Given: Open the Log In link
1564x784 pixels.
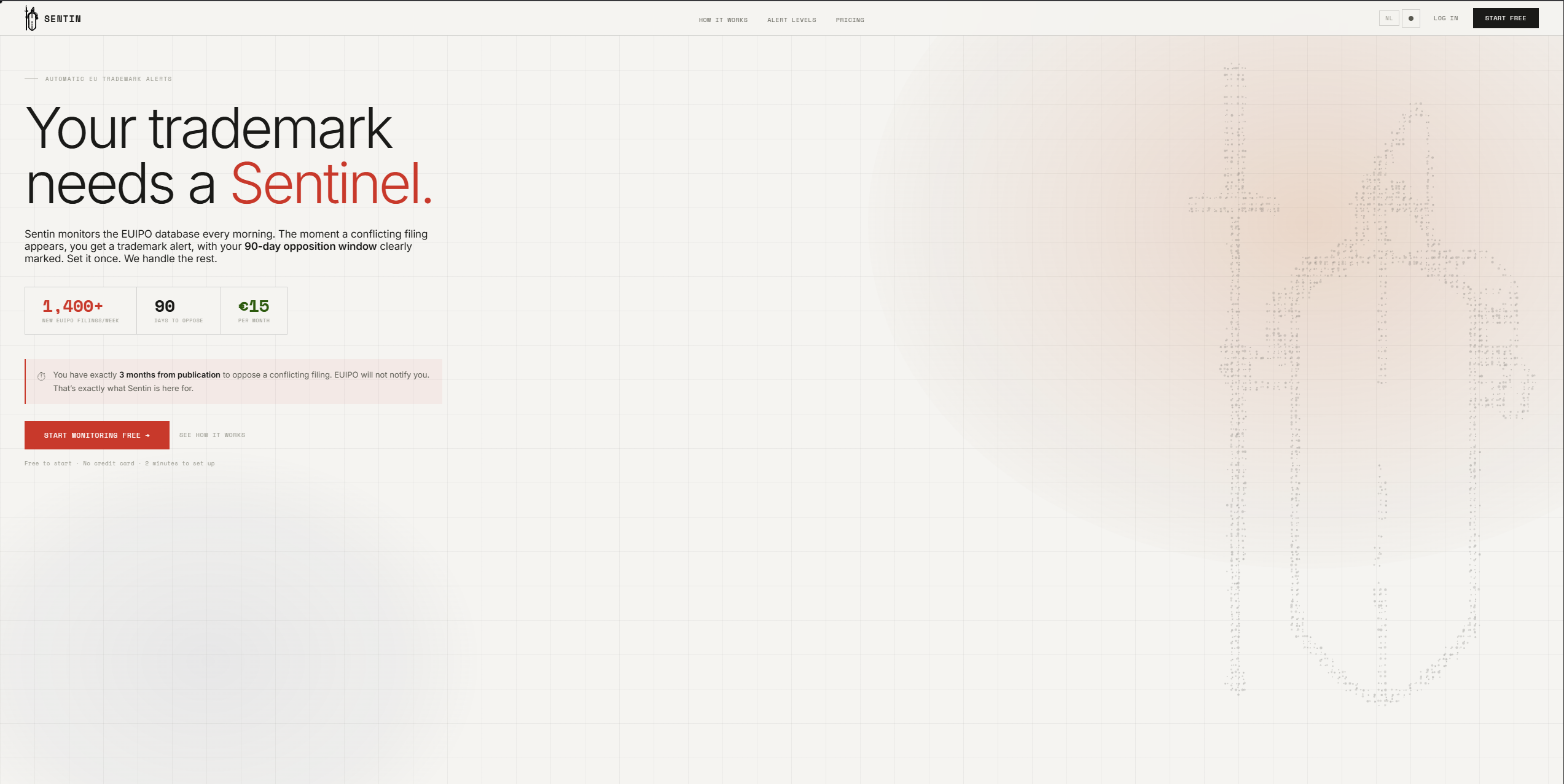Looking at the screenshot, I should tap(1446, 18).
